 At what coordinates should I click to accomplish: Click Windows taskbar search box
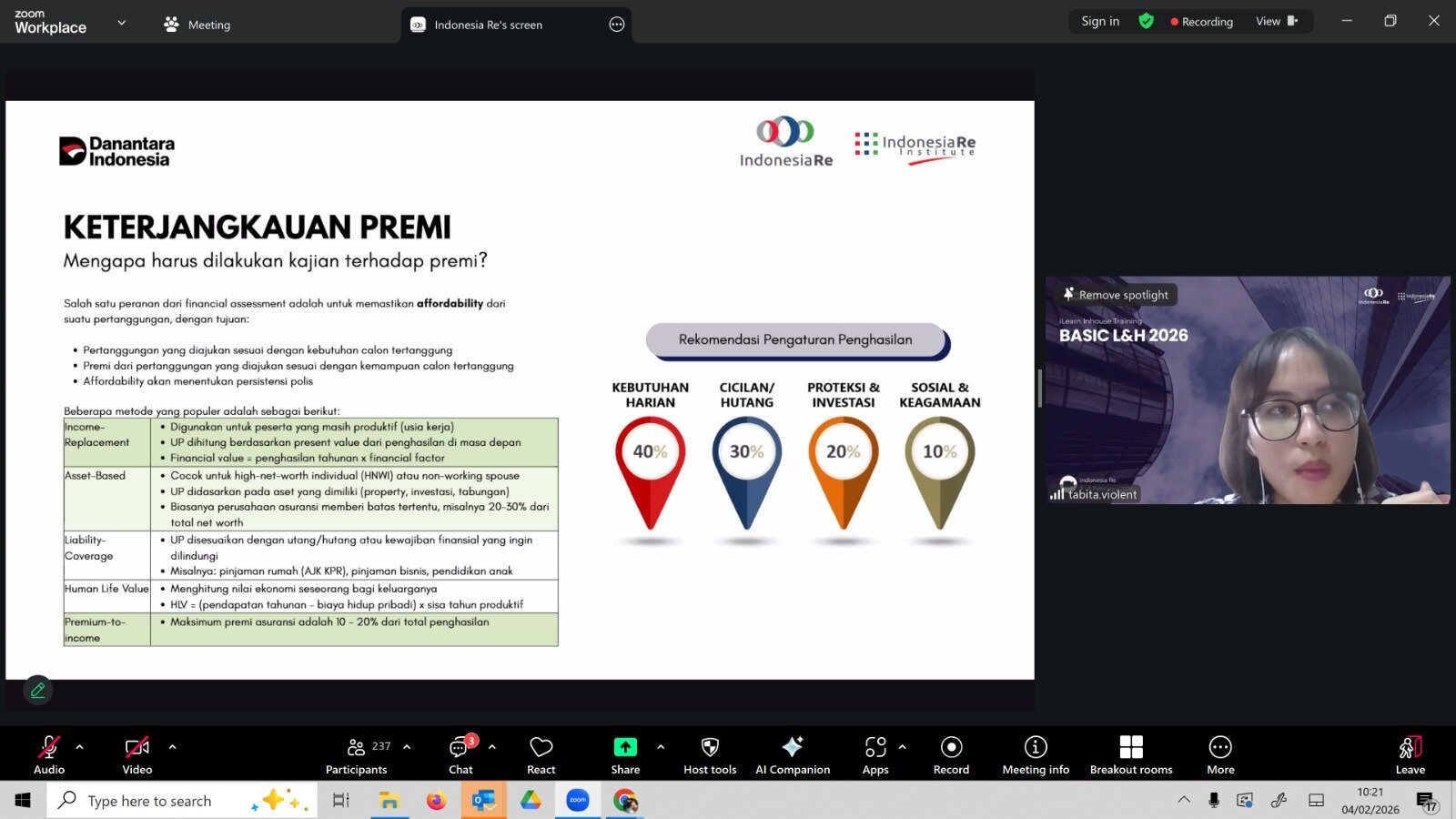click(150, 801)
